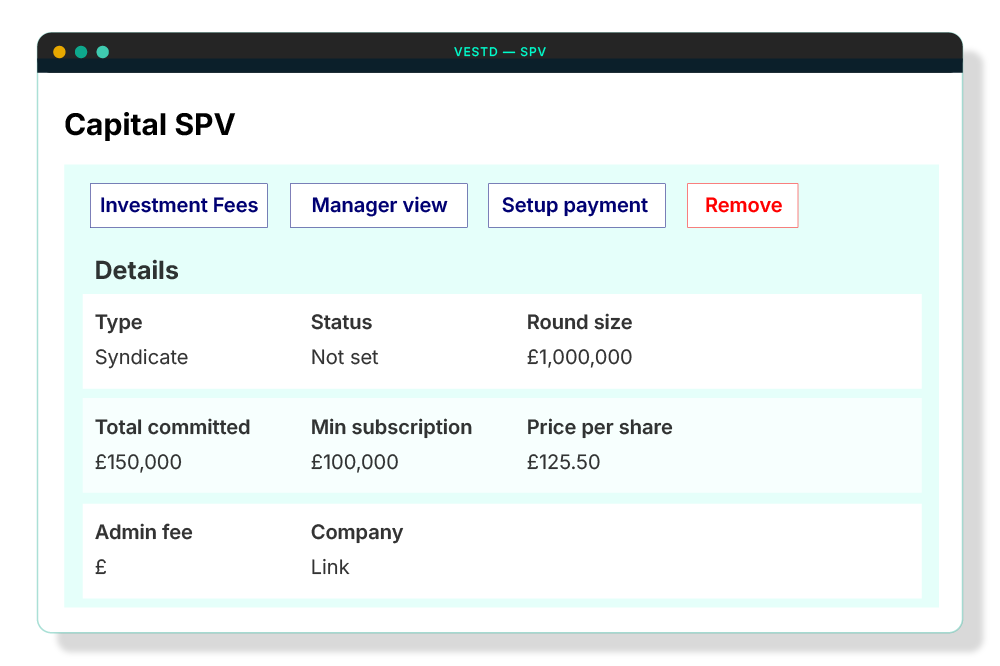Image resolution: width=1000 pixels, height=666 pixels.
Task: Switch to Manager view
Action: pyautogui.click(x=379, y=205)
